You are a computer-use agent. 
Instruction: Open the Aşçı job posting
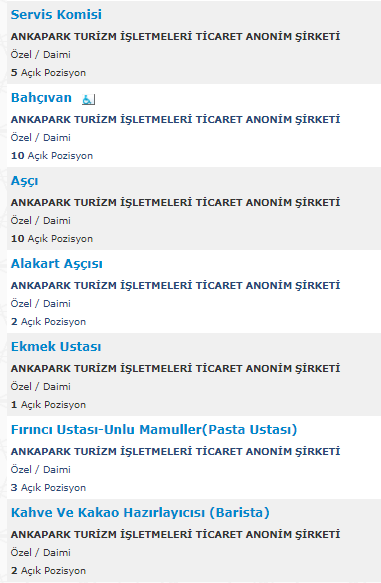click(x=25, y=181)
